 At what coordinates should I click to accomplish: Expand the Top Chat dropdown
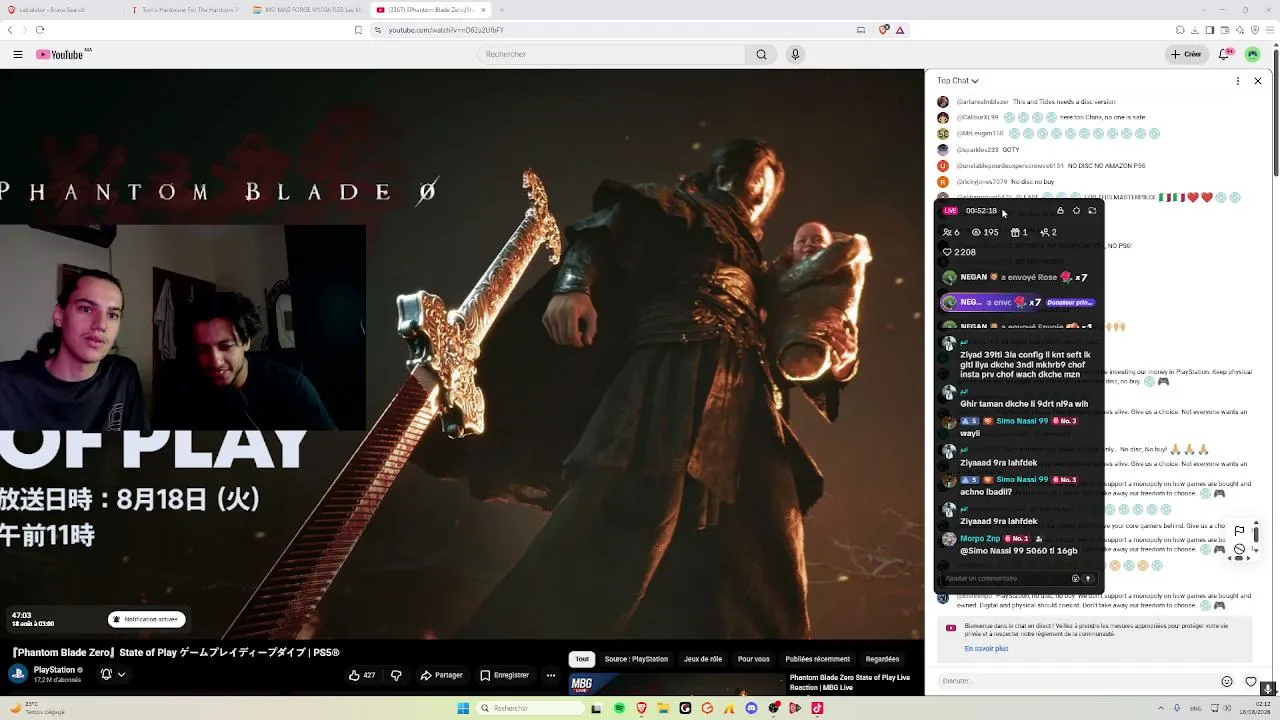pos(958,81)
